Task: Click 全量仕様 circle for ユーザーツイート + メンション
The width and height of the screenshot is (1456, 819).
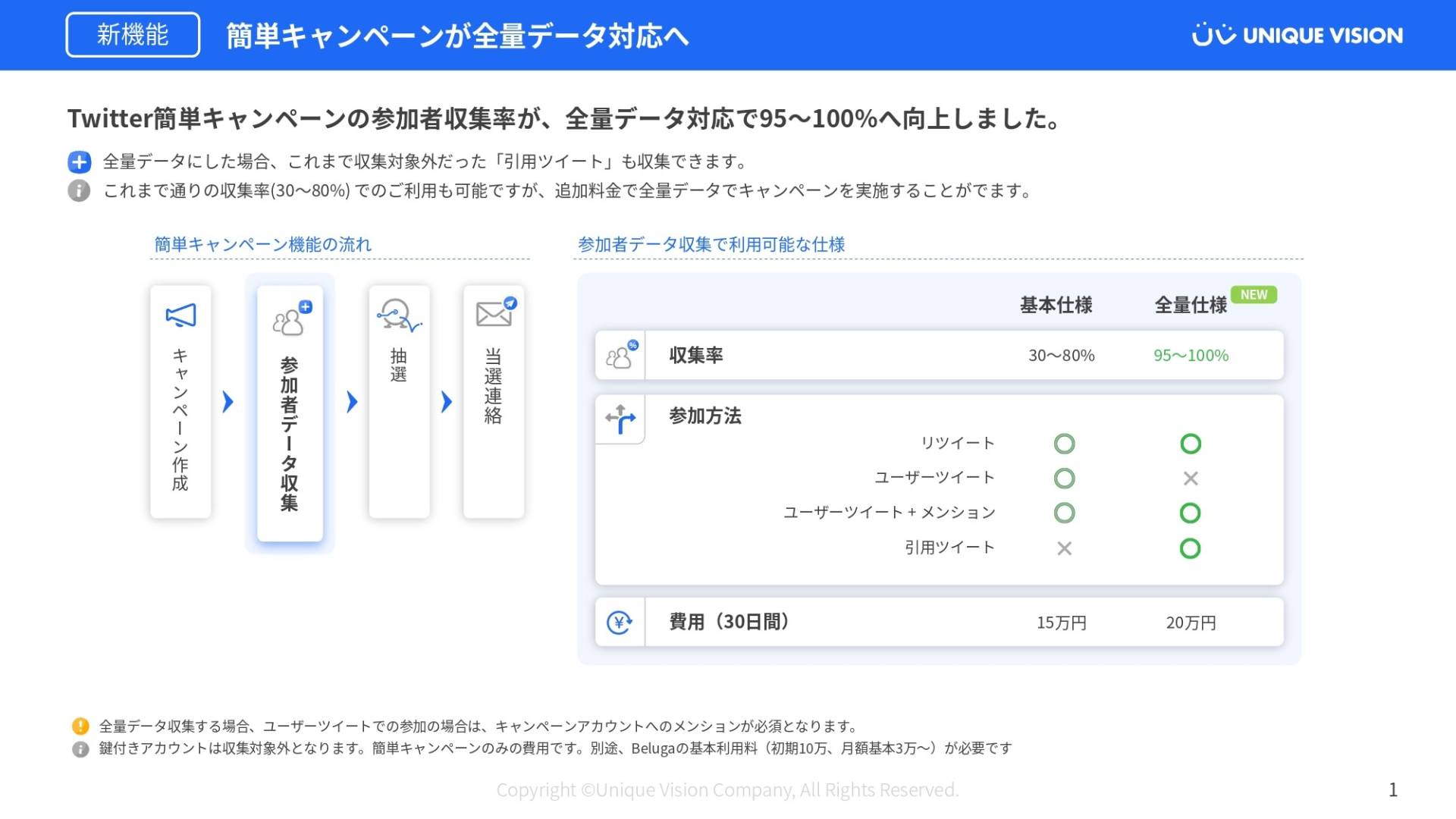Action: 1191,513
